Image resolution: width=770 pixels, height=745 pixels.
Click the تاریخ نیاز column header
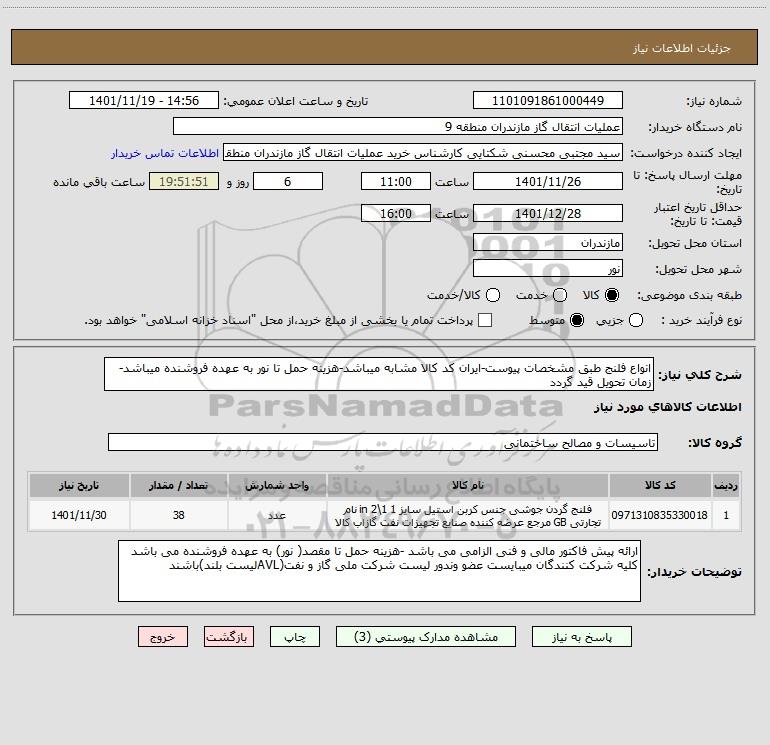pyautogui.click(x=79, y=485)
